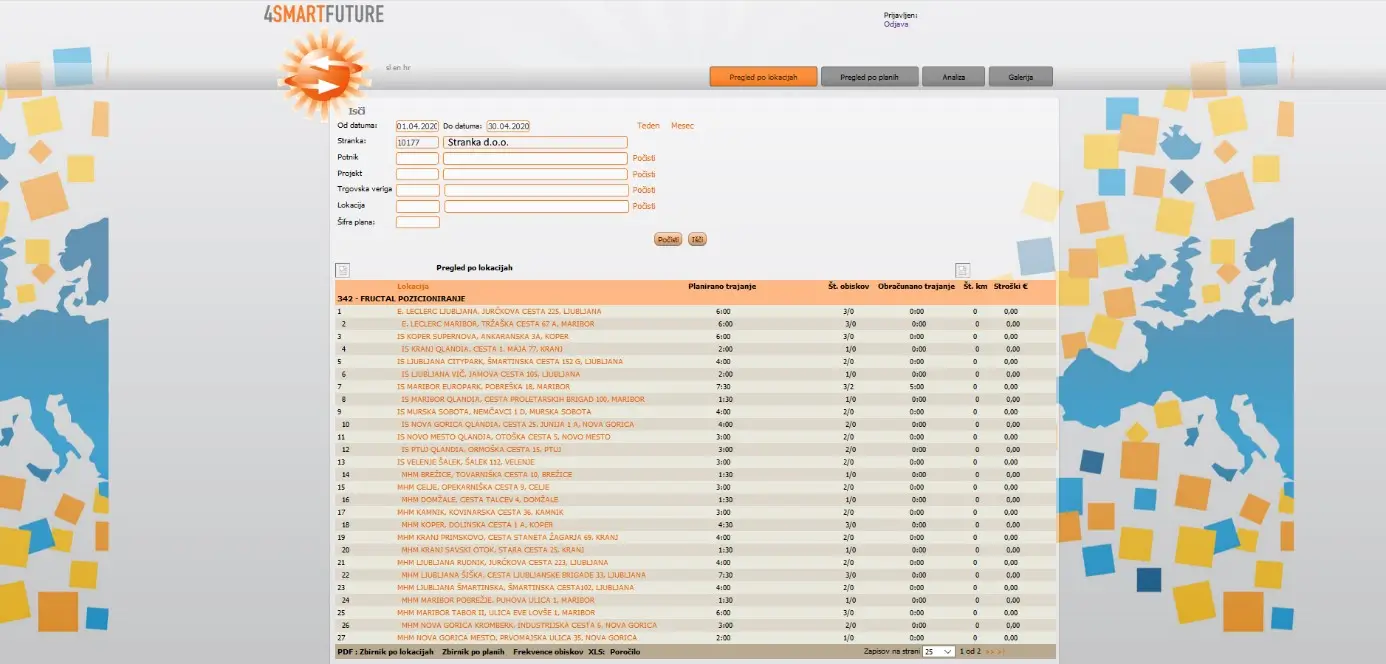Open E. Leclerc Ljubljana, Jurčkova cesta 225 location

[499, 312]
